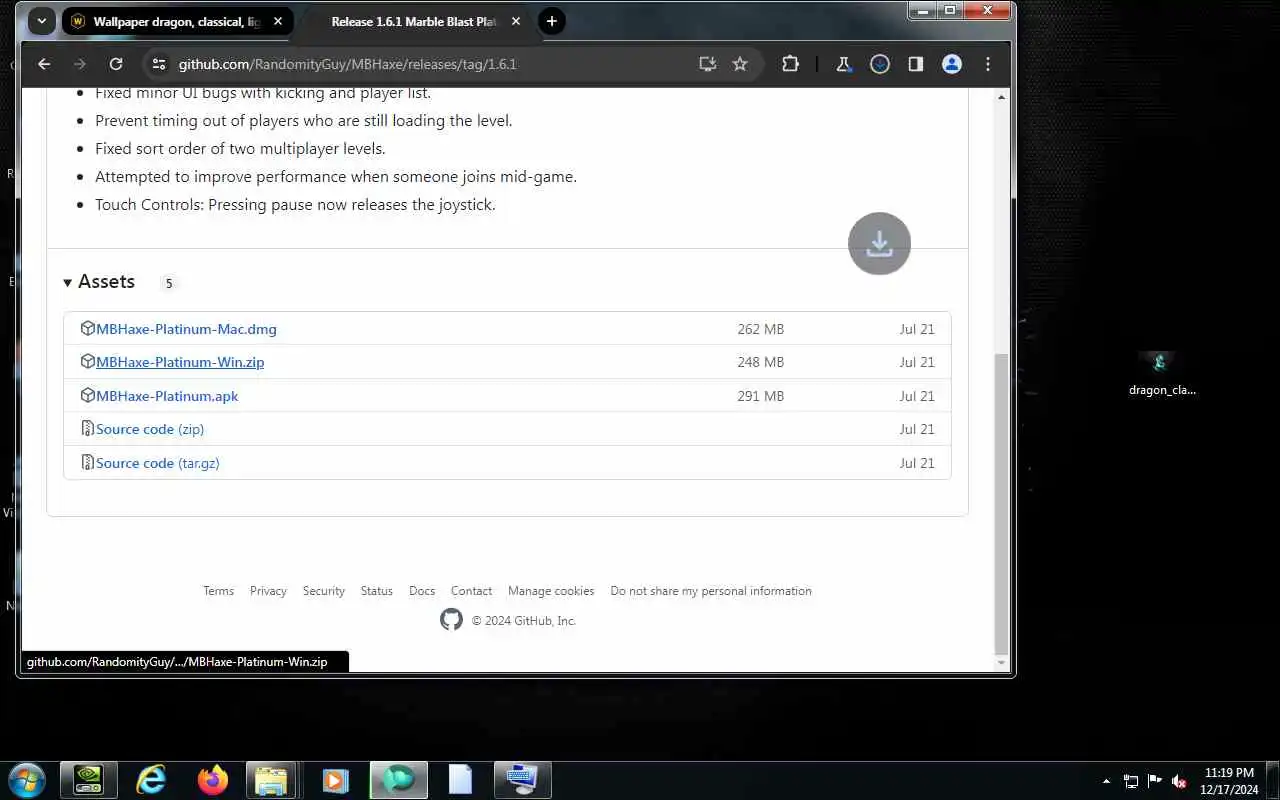Open the Action Center flag tray icon

pyautogui.click(x=1155, y=781)
